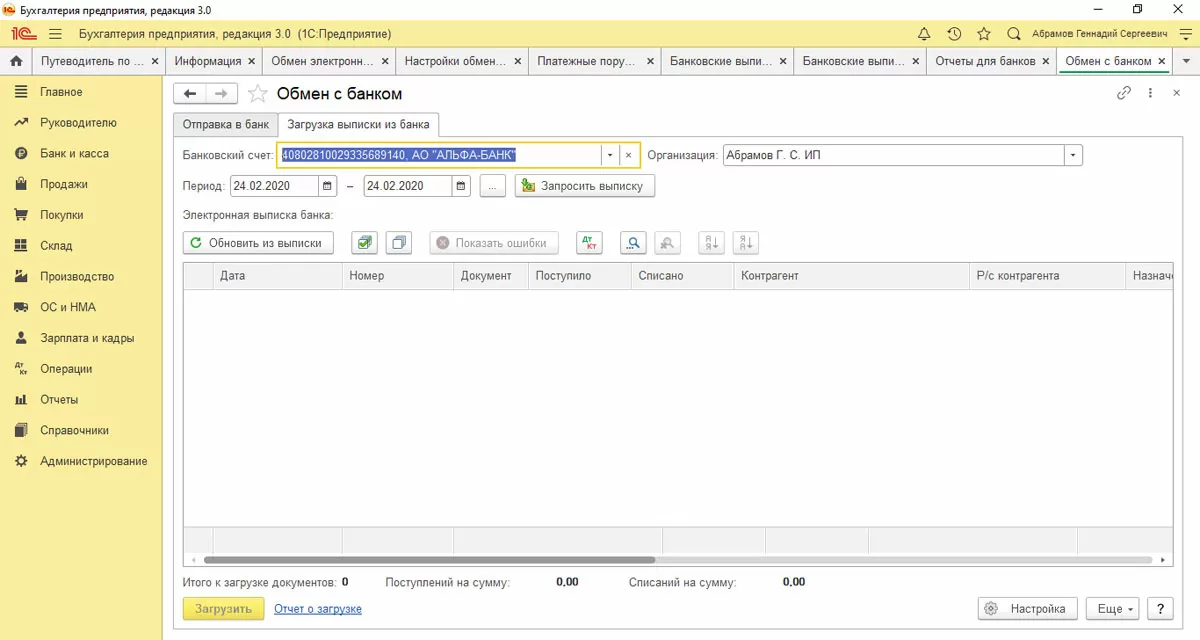Screen dimensions: 1200x640
Task: Click the Поступило column header
Action: (579, 275)
